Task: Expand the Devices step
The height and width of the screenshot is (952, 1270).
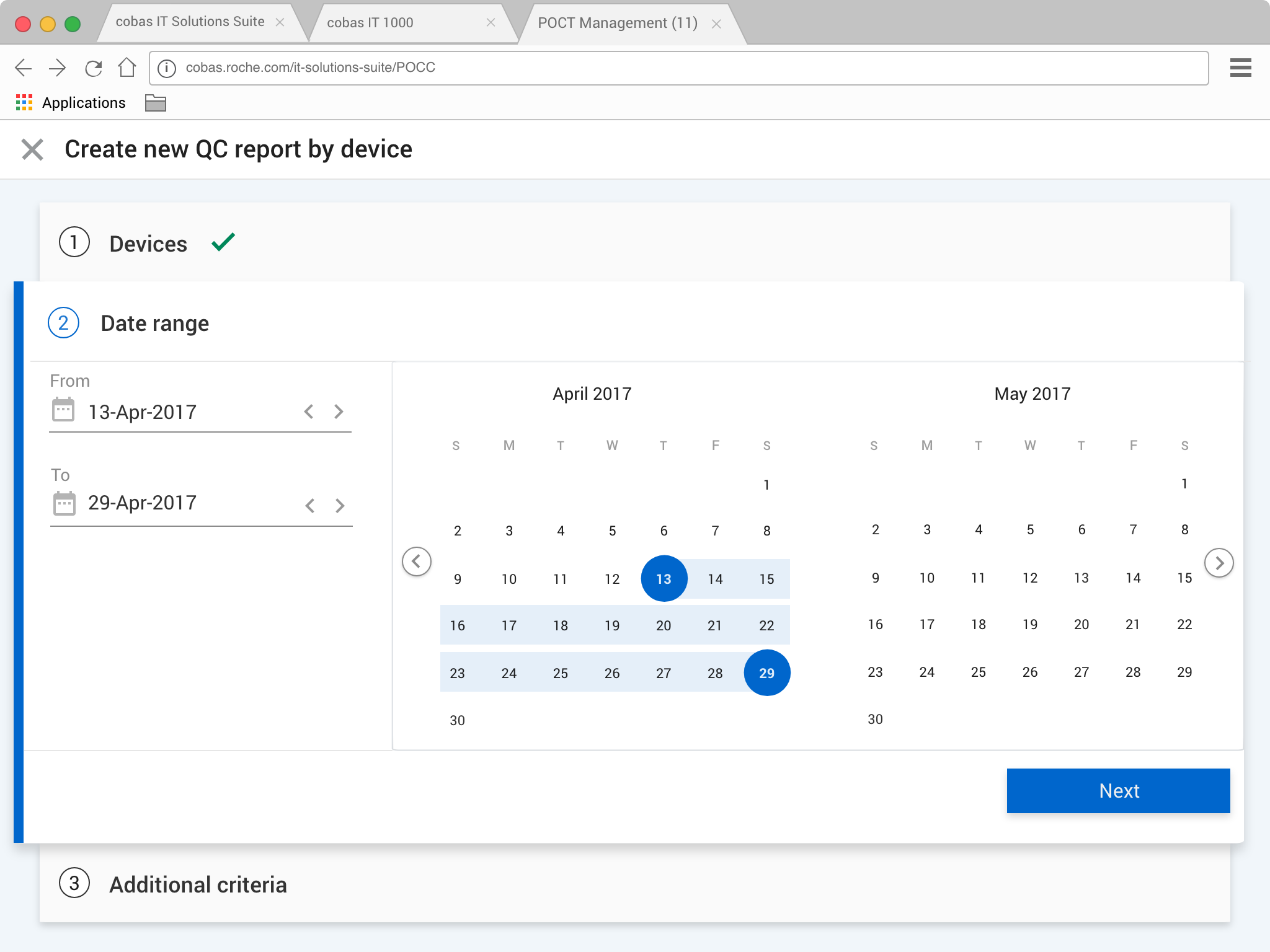Action: pos(148,244)
